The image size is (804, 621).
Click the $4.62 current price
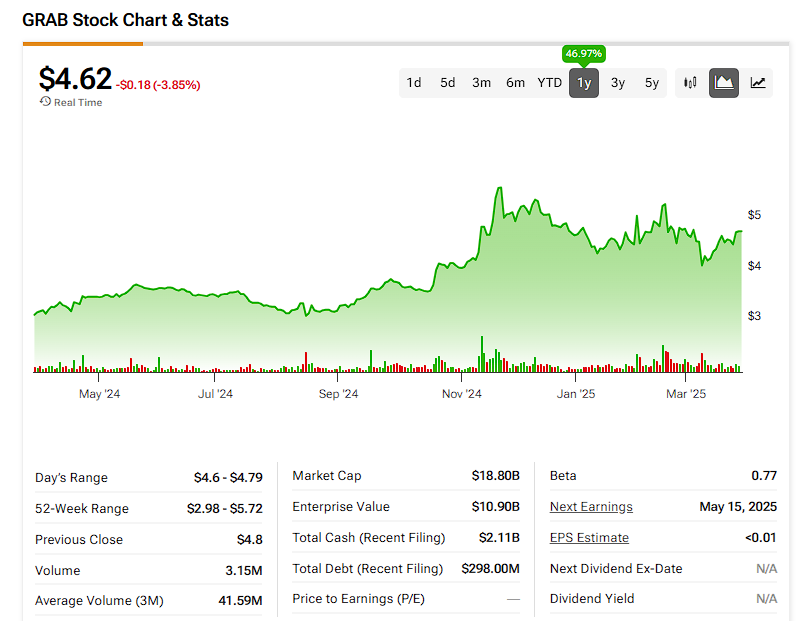(75, 79)
